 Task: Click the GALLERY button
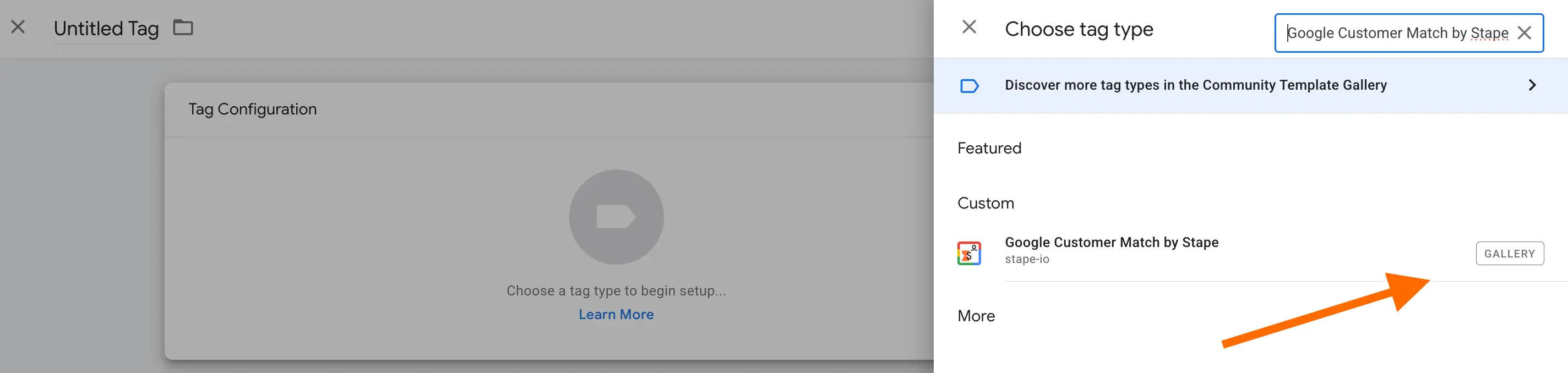1510,253
